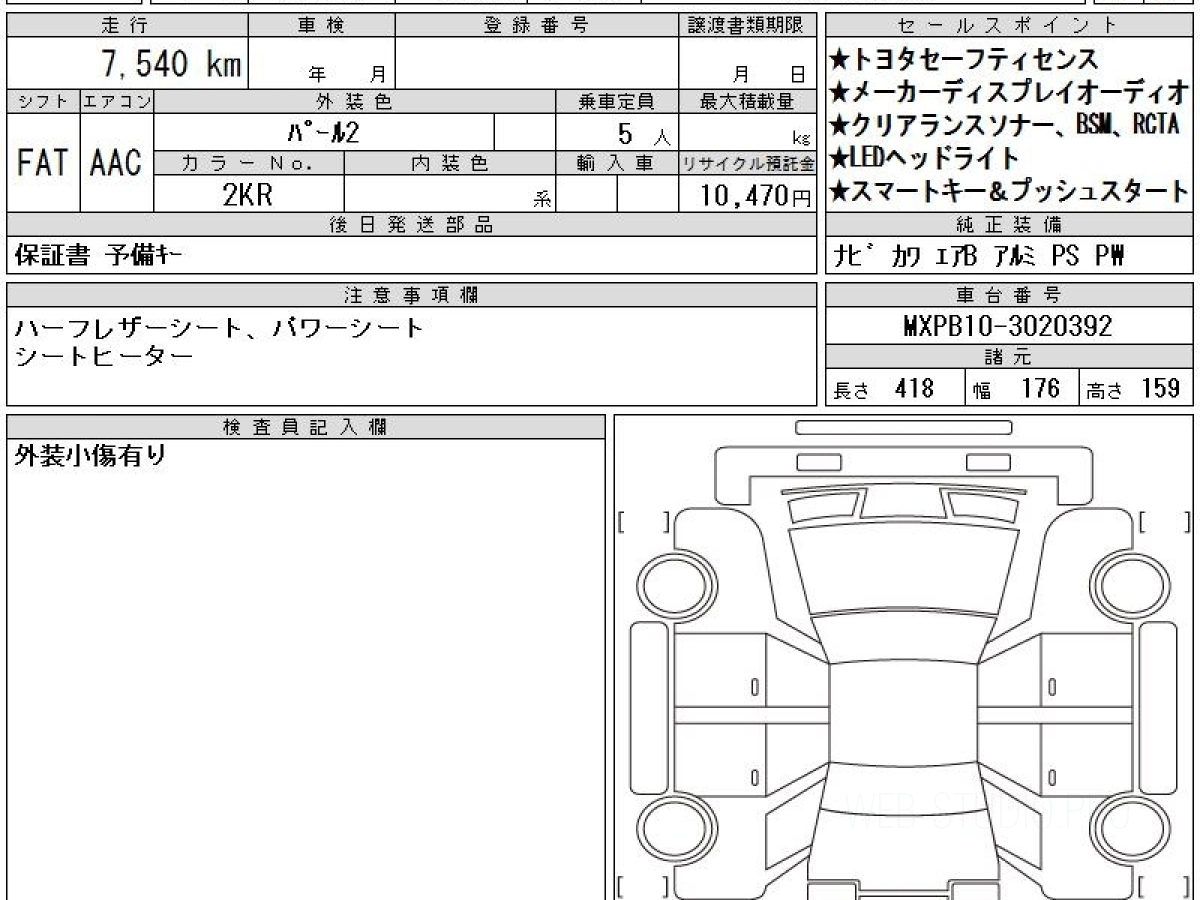Image resolution: width=1200 pixels, height=900 pixels.
Task: Select the 保証書 予備キー entry
Action: pos(100,256)
